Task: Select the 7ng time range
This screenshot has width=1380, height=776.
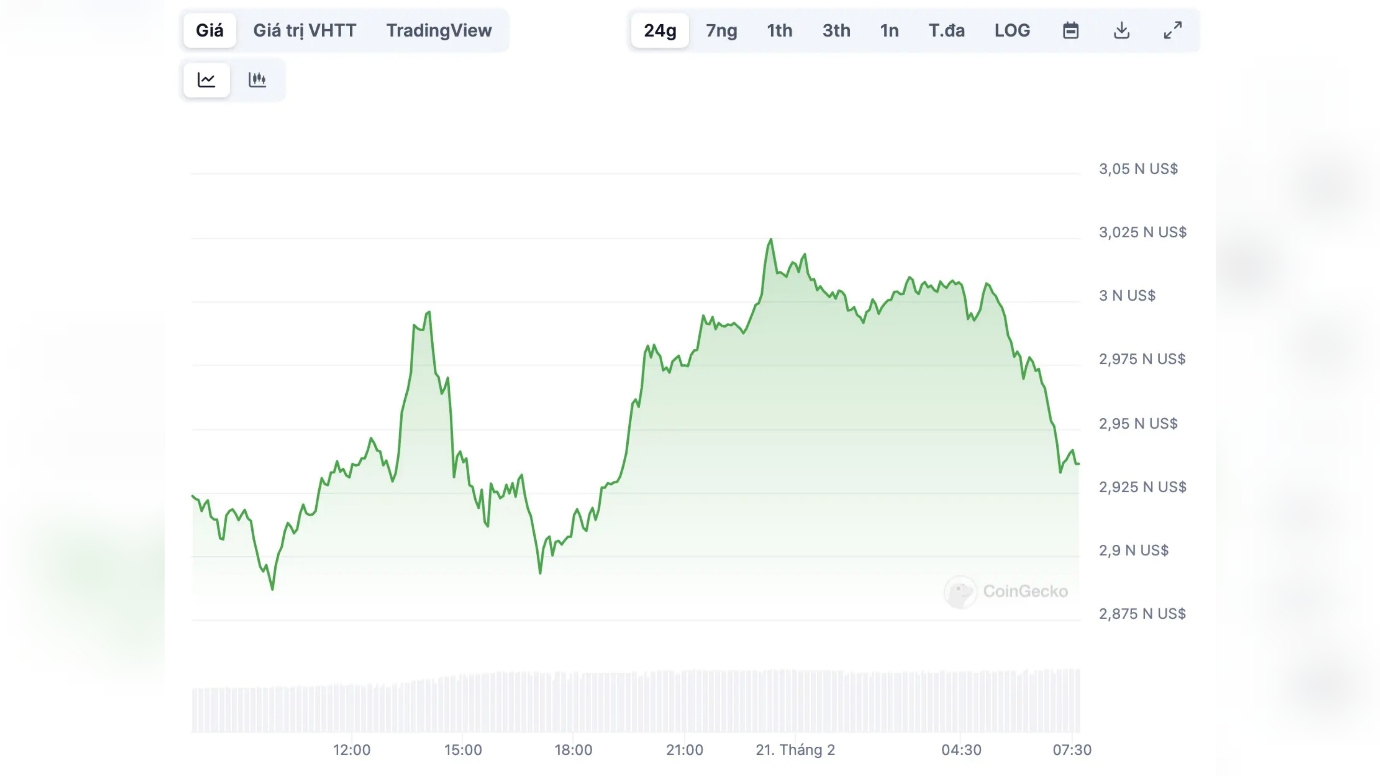Action: click(721, 30)
